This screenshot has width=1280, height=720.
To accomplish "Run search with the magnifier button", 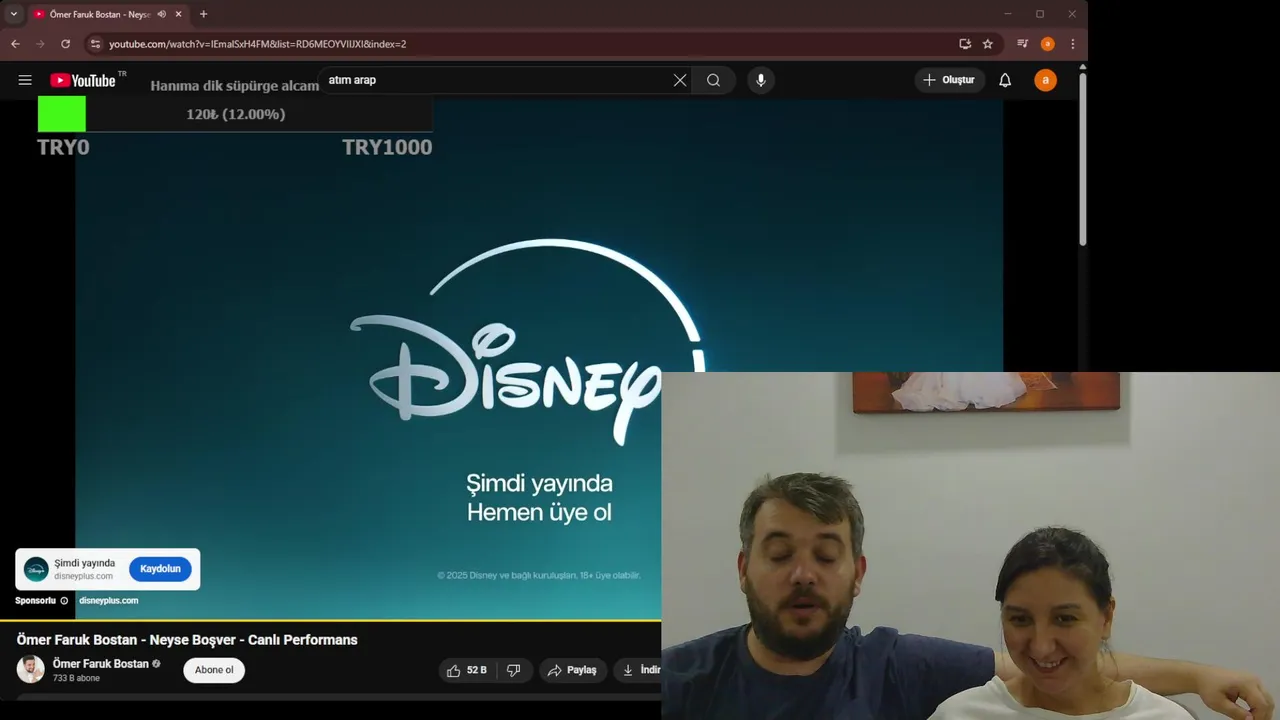I will (713, 80).
